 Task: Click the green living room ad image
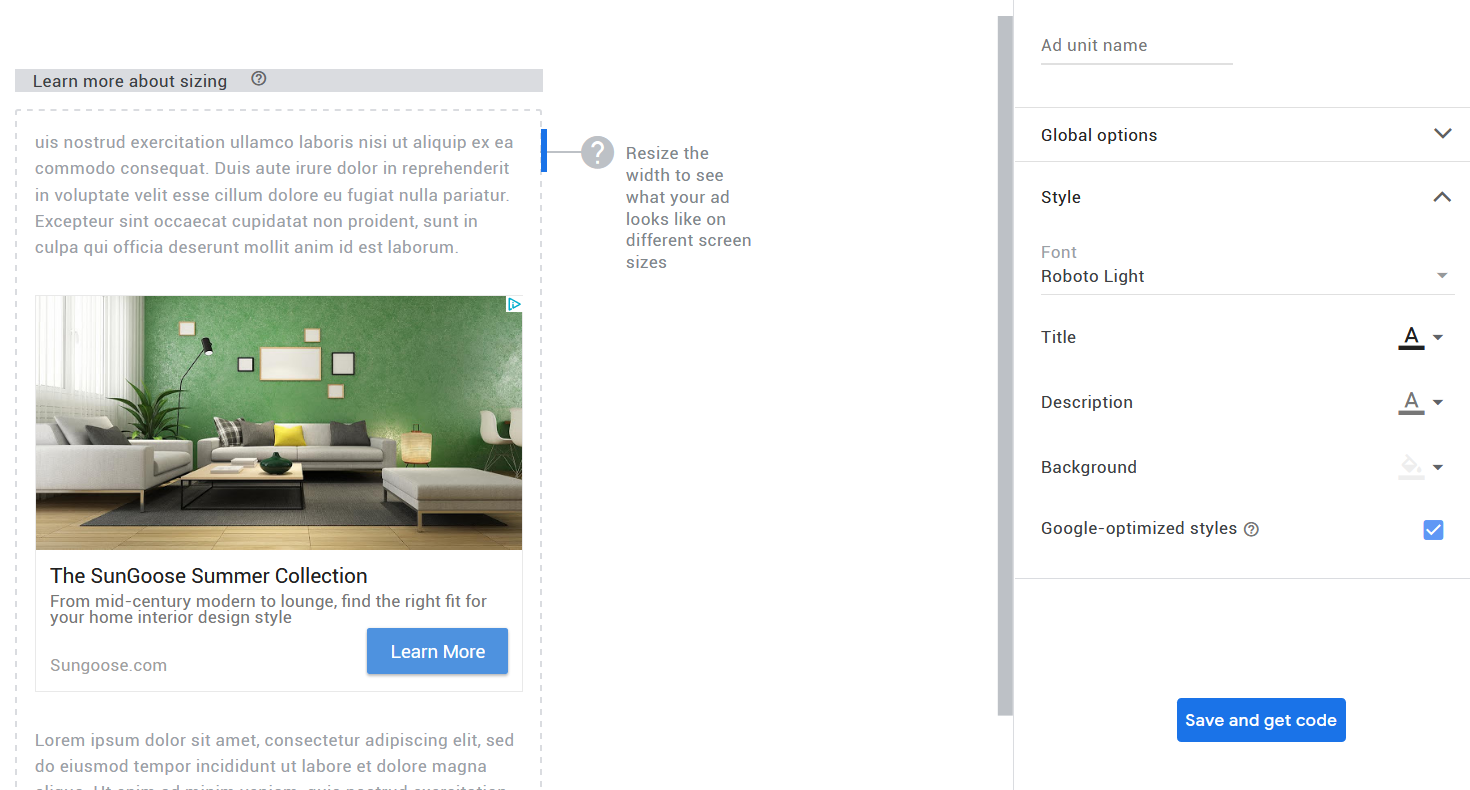[278, 422]
